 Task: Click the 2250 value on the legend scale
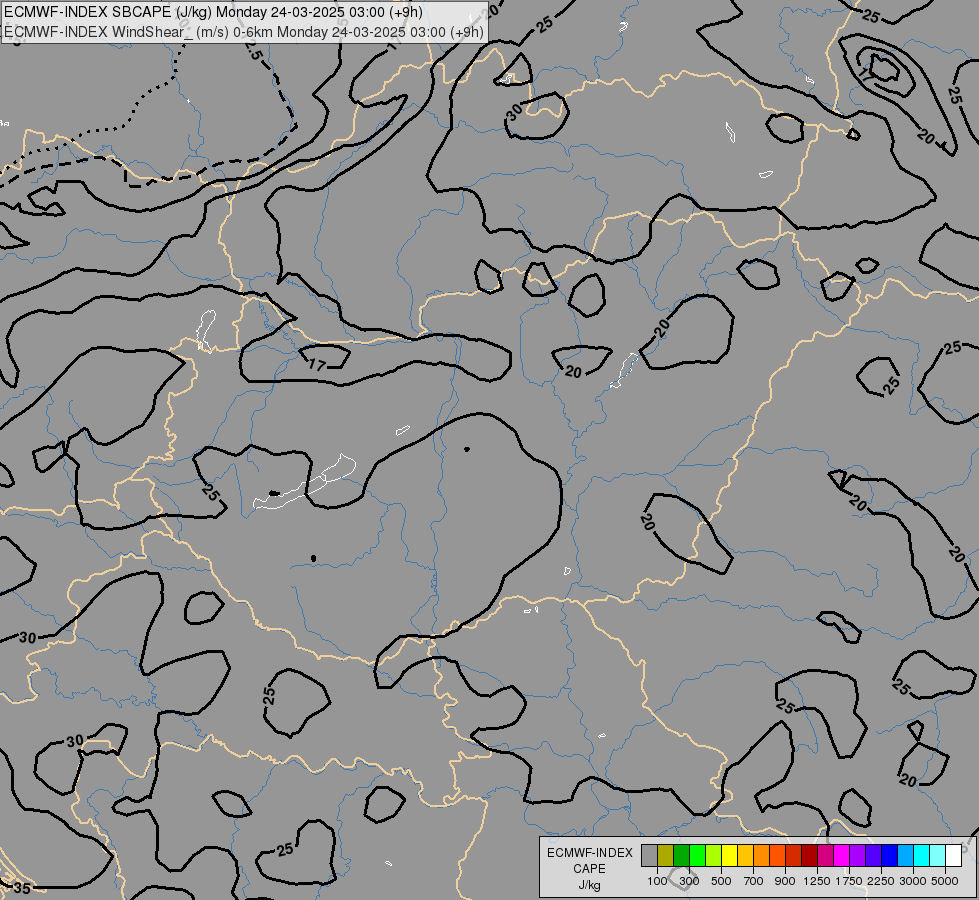click(881, 881)
